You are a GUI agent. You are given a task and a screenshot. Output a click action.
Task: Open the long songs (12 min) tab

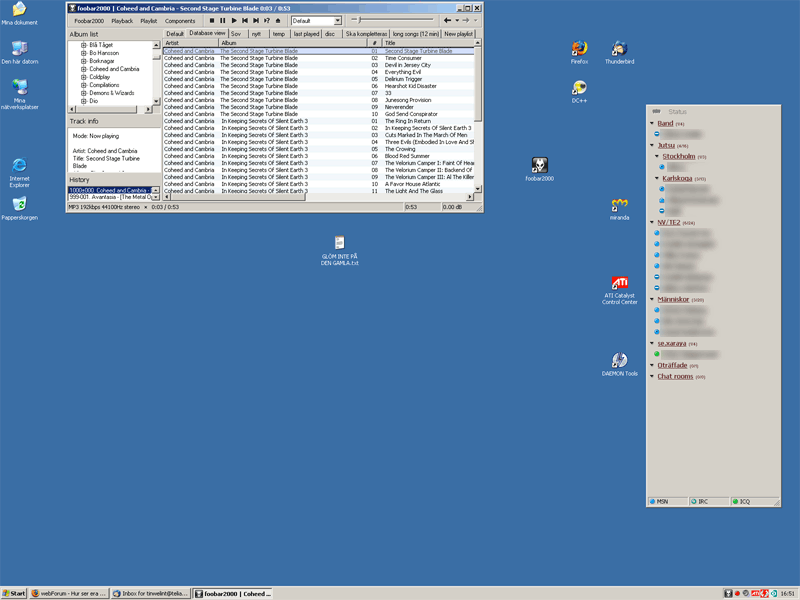[x=415, y=34]
